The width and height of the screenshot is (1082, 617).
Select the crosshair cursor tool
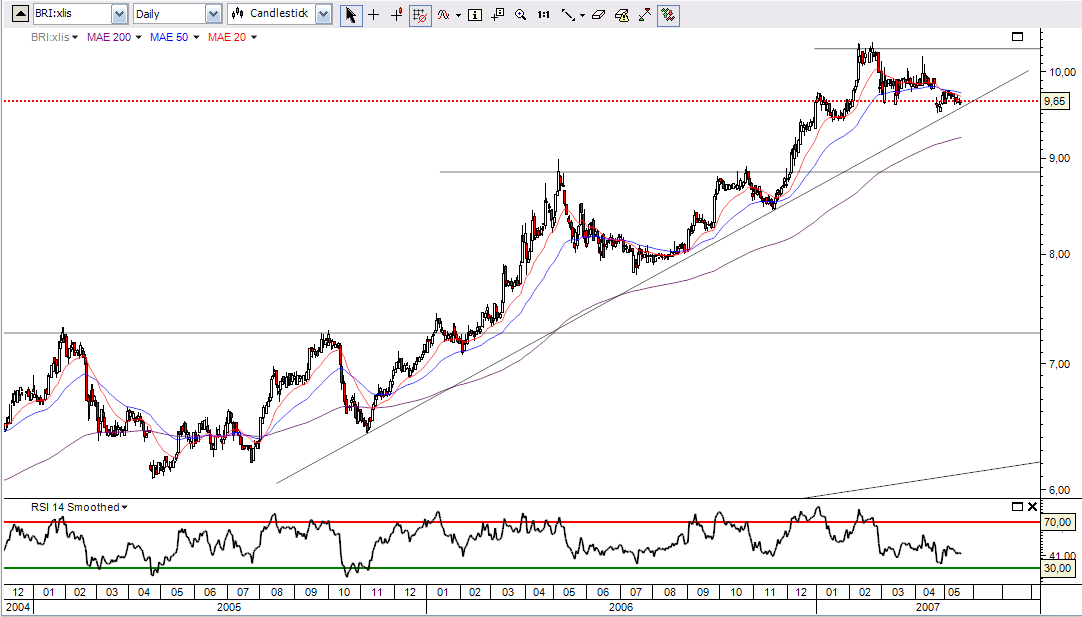coord(374,14)
